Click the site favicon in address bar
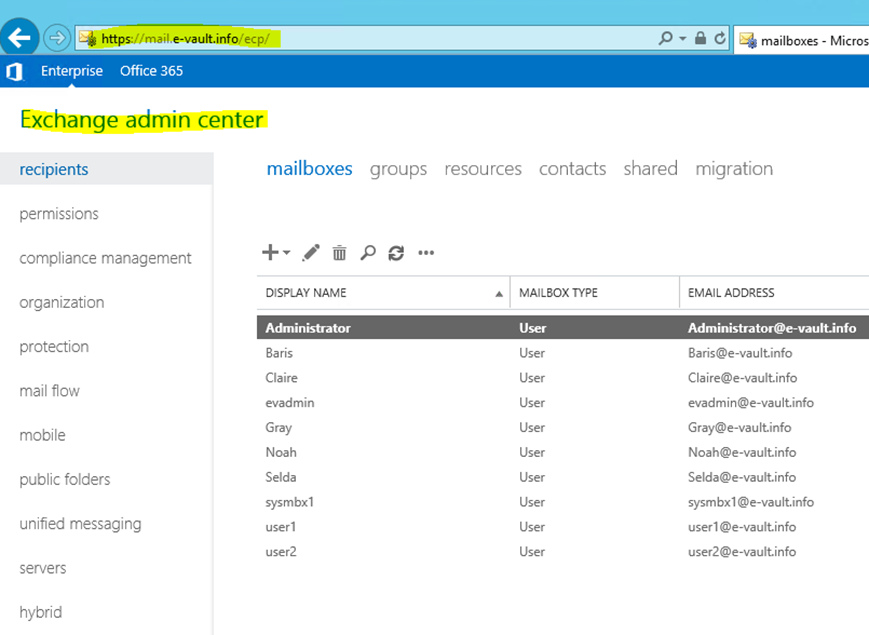The image size is (869, 635). point(88,39)
